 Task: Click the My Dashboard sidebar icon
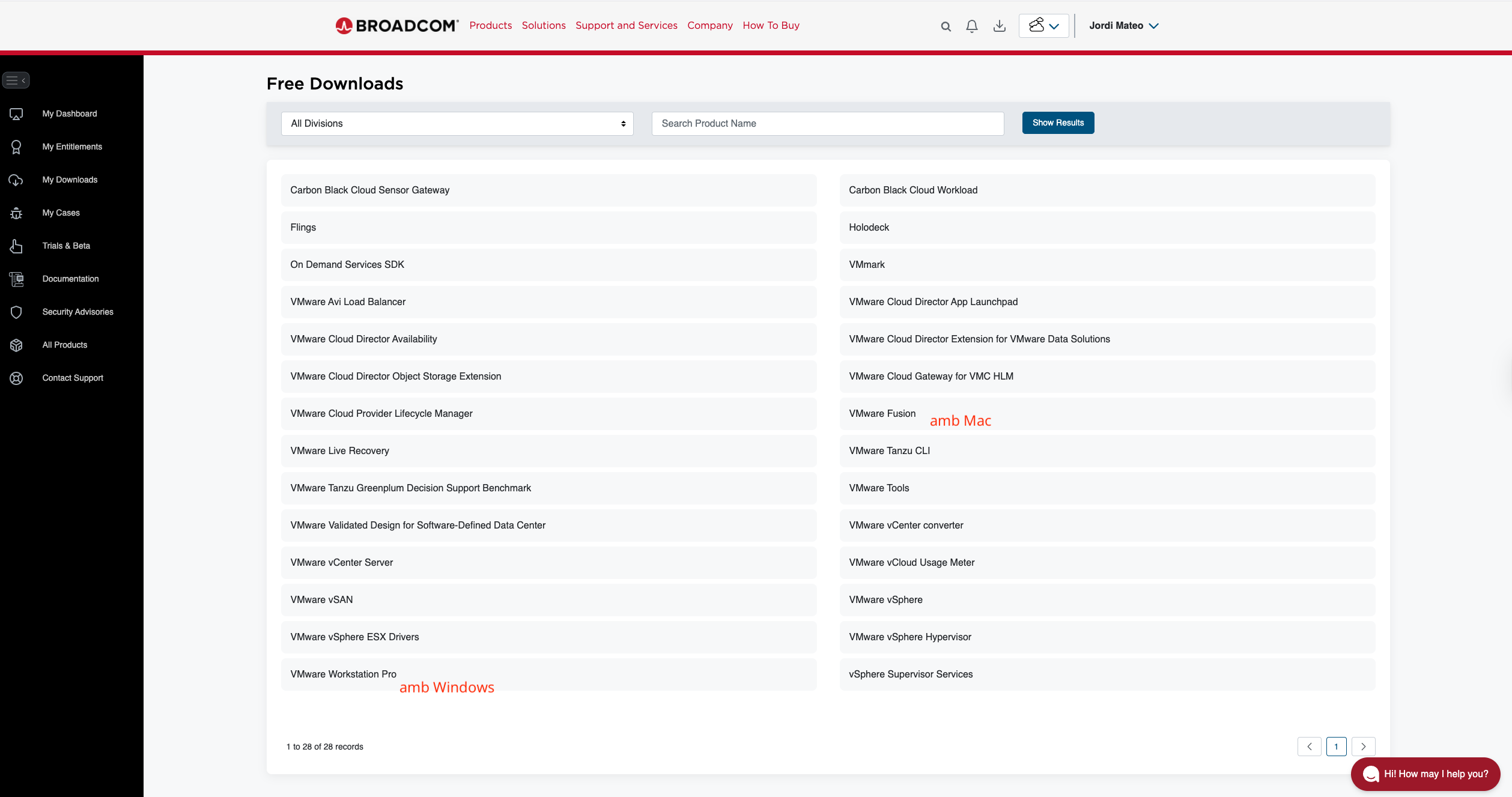(x=16, y=114)
